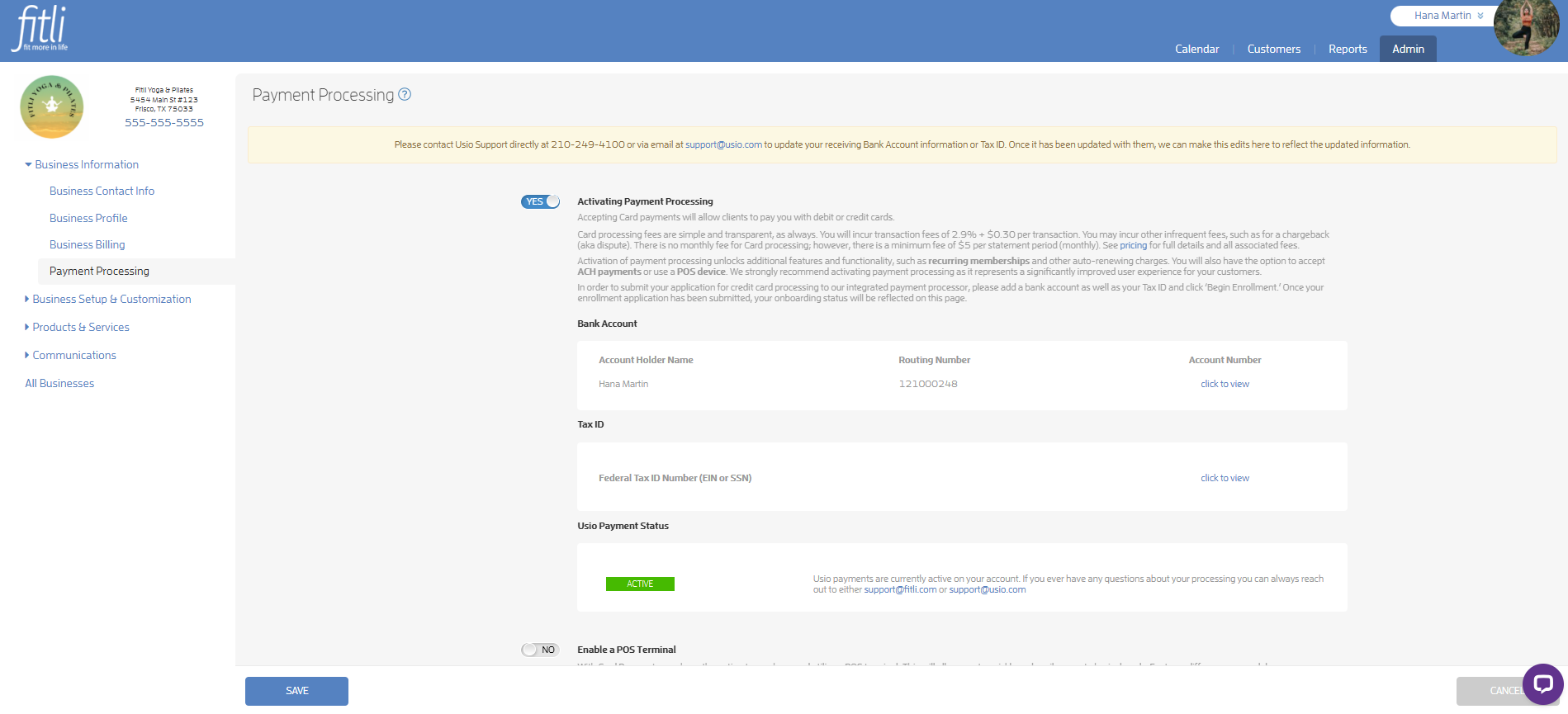Click to view the Account Number
This screenshot has height=714, width=1568.
click(x=1225, y=384)
